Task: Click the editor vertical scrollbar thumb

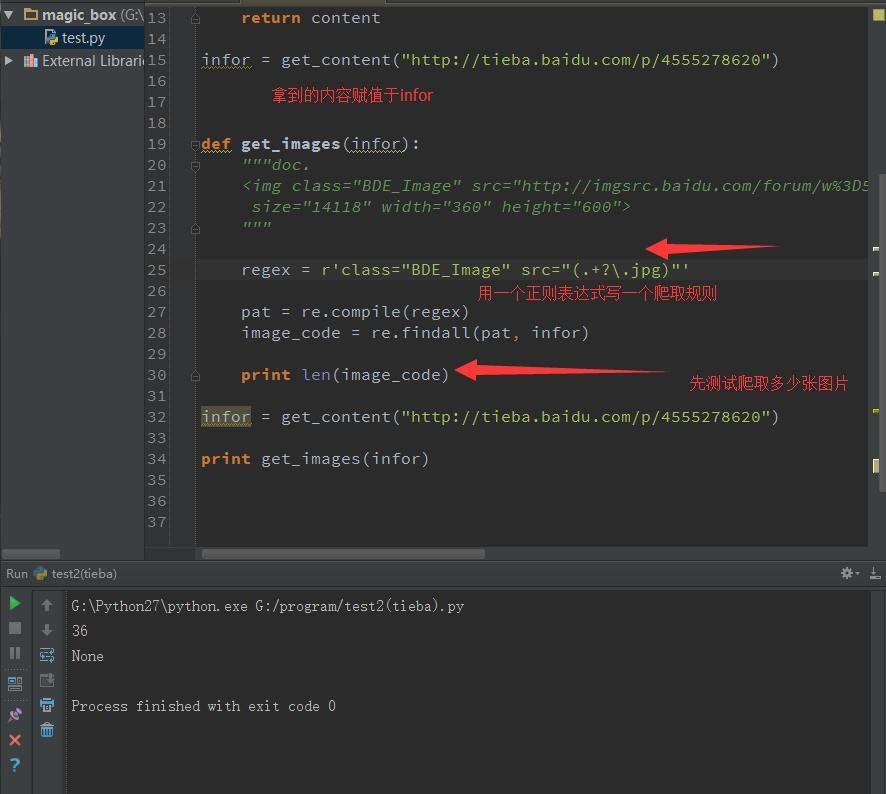Action: 883,333
